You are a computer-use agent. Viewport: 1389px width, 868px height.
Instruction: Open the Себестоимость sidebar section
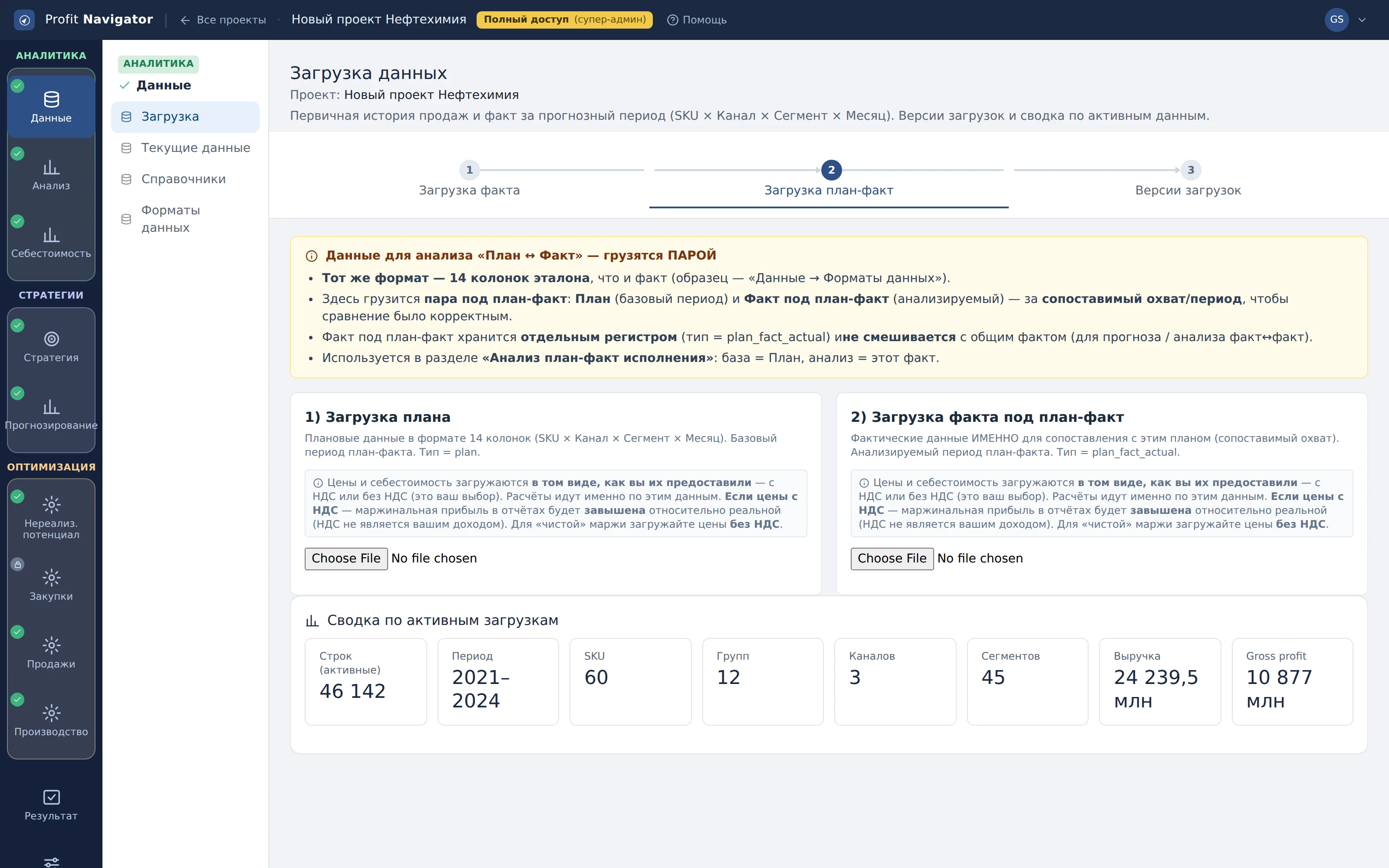pyautogui.click(x=51, y=242)
